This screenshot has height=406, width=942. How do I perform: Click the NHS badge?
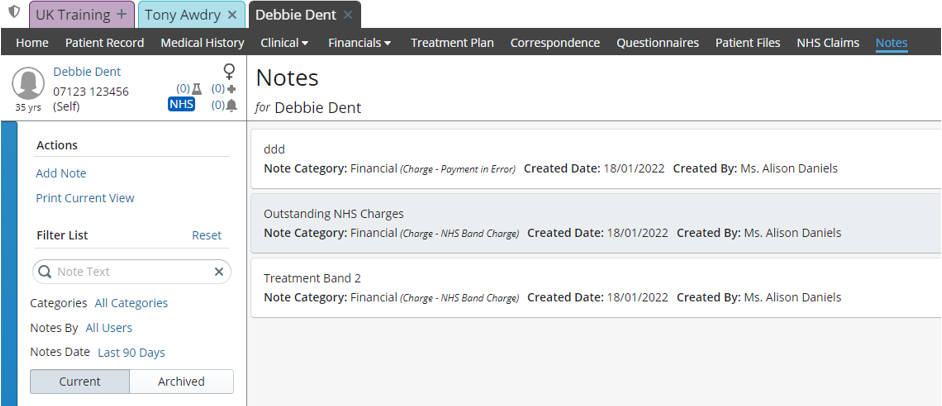[181, 105]
